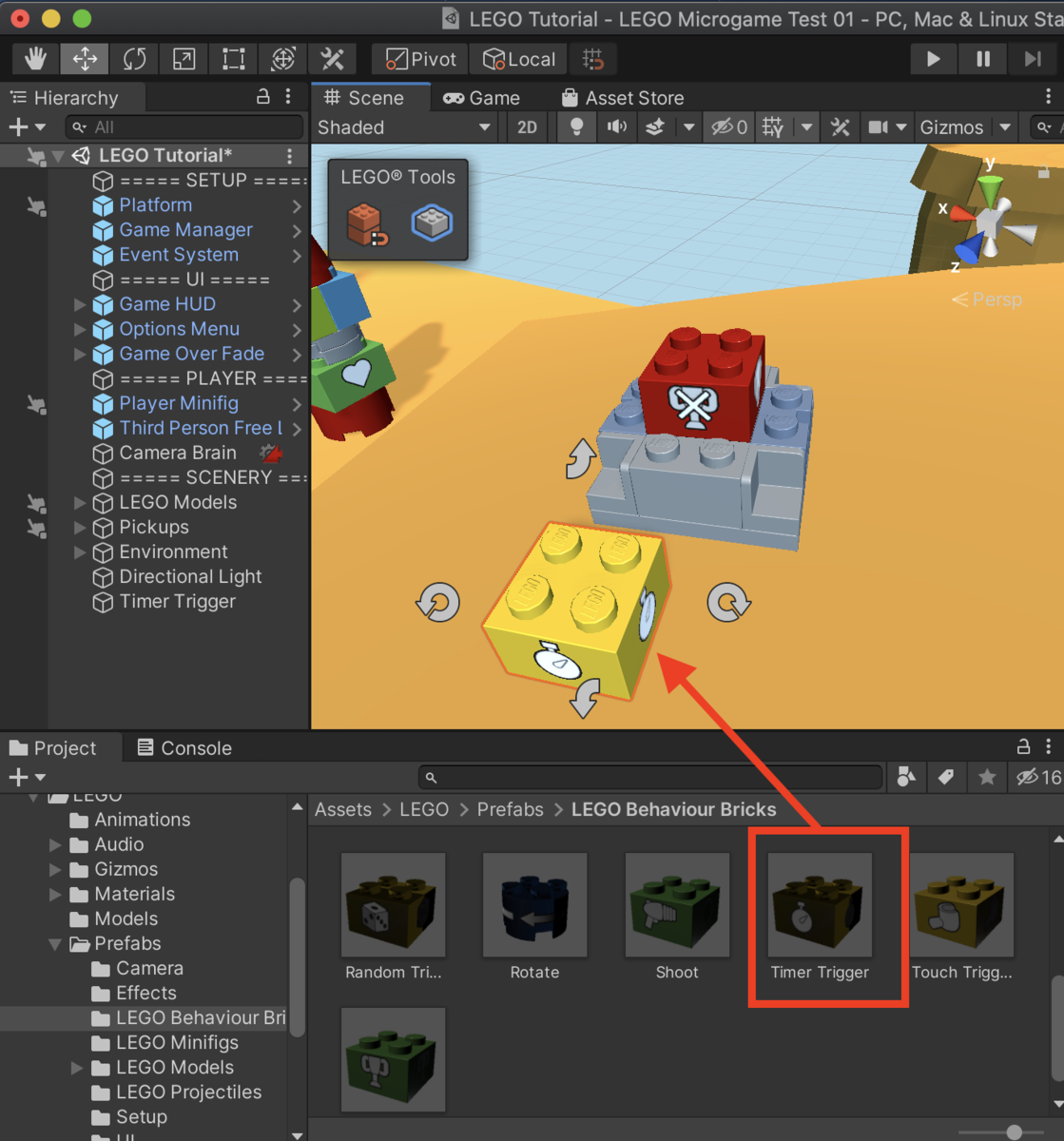Toggle hidden objects visibility in Scene
The height and width of the screenshot is (1141, 1064).
(730, 127)
